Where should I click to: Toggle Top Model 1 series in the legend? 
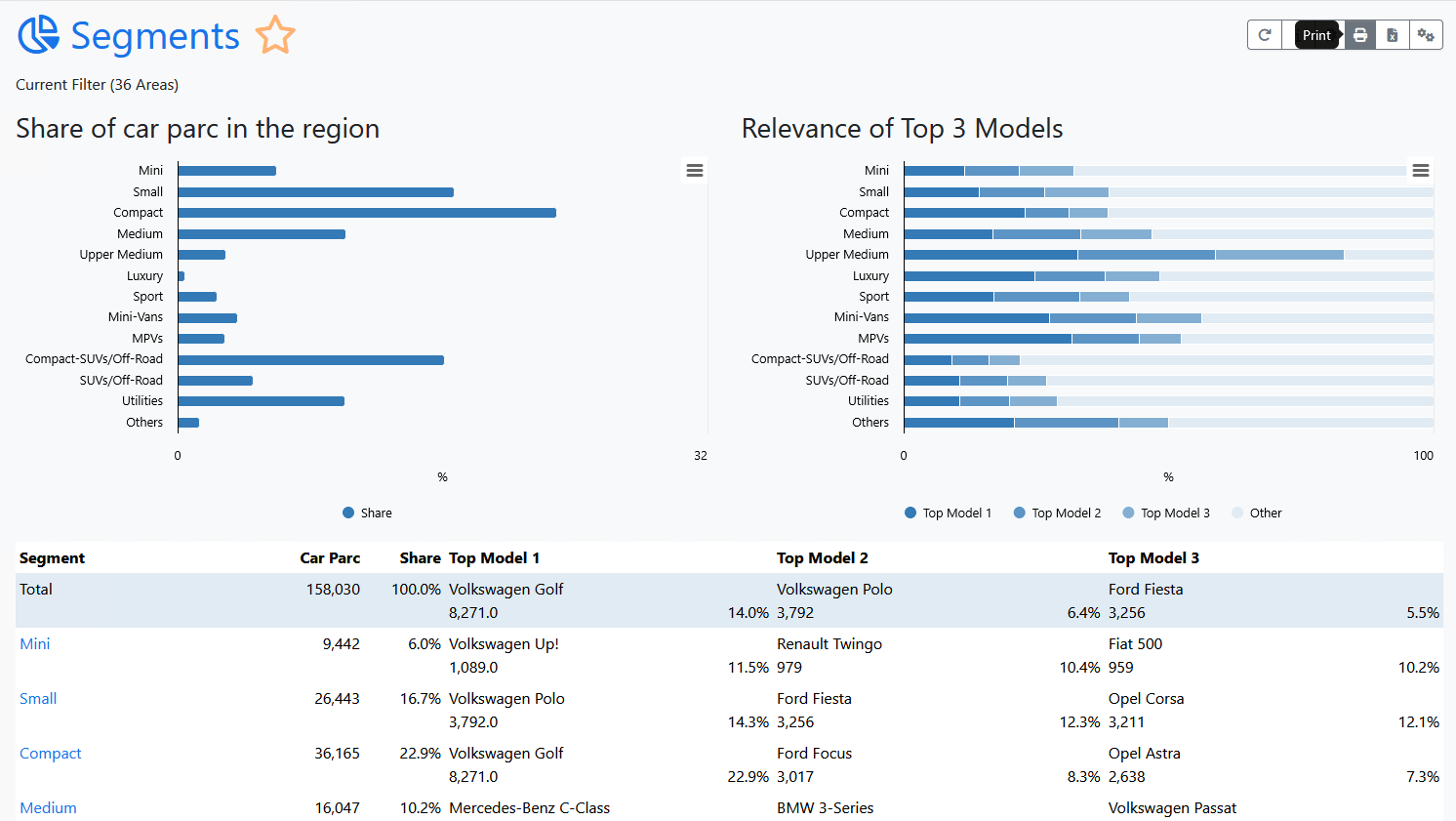948,513
